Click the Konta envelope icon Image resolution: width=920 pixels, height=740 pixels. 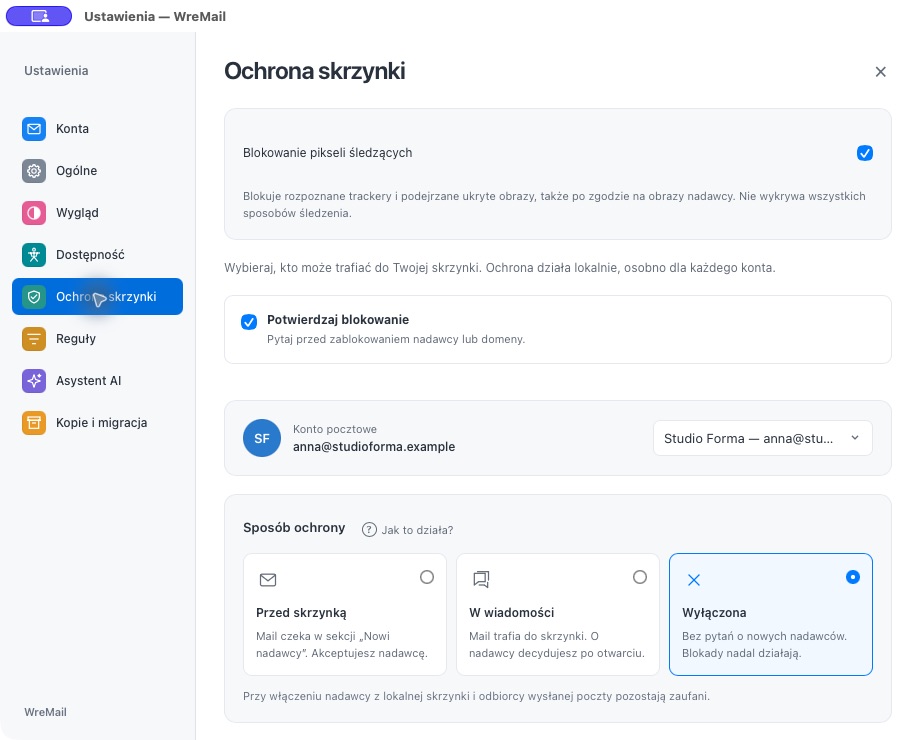tap(34, 129)
